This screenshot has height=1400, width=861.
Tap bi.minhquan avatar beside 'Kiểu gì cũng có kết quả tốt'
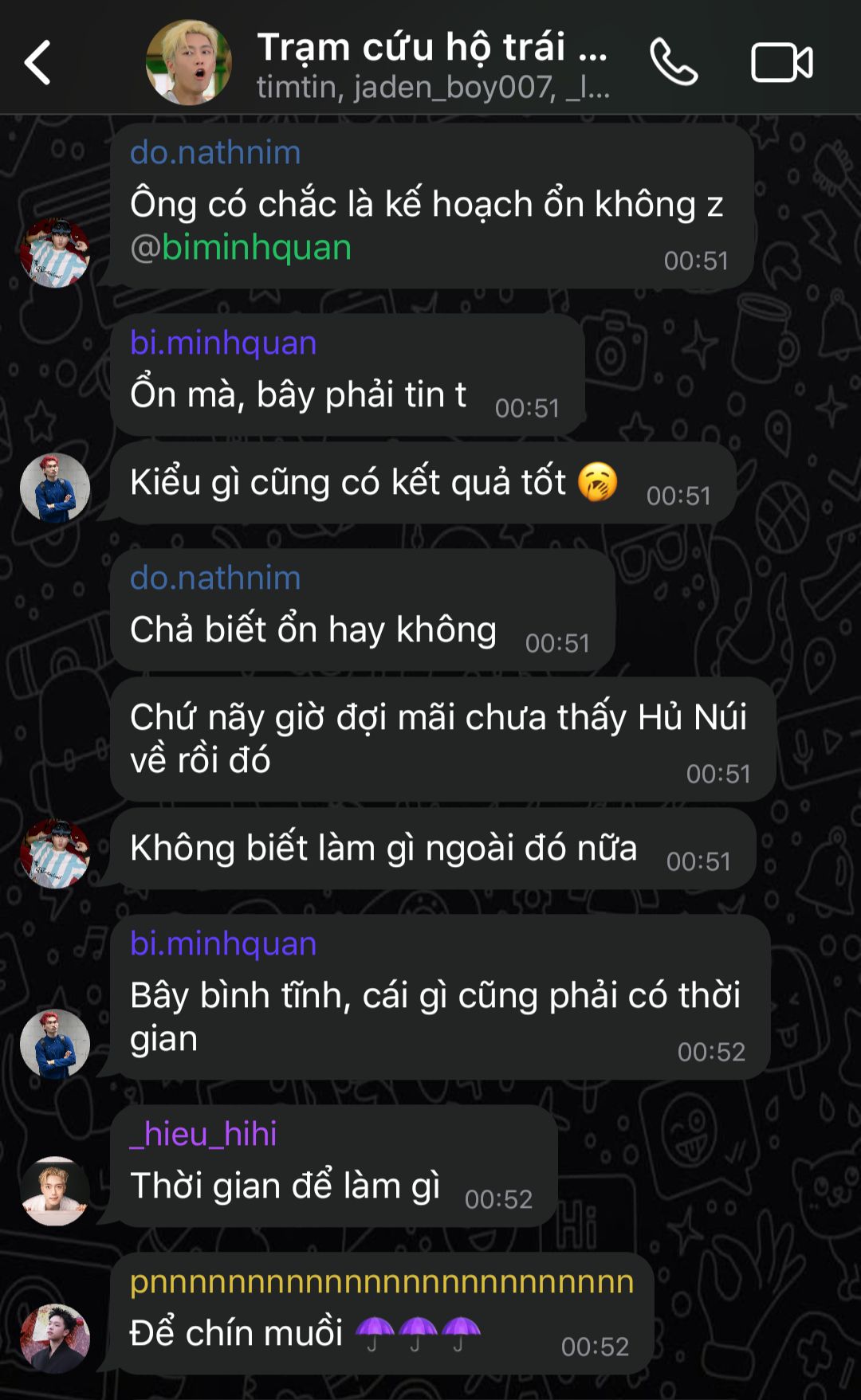tap(55, 487)
